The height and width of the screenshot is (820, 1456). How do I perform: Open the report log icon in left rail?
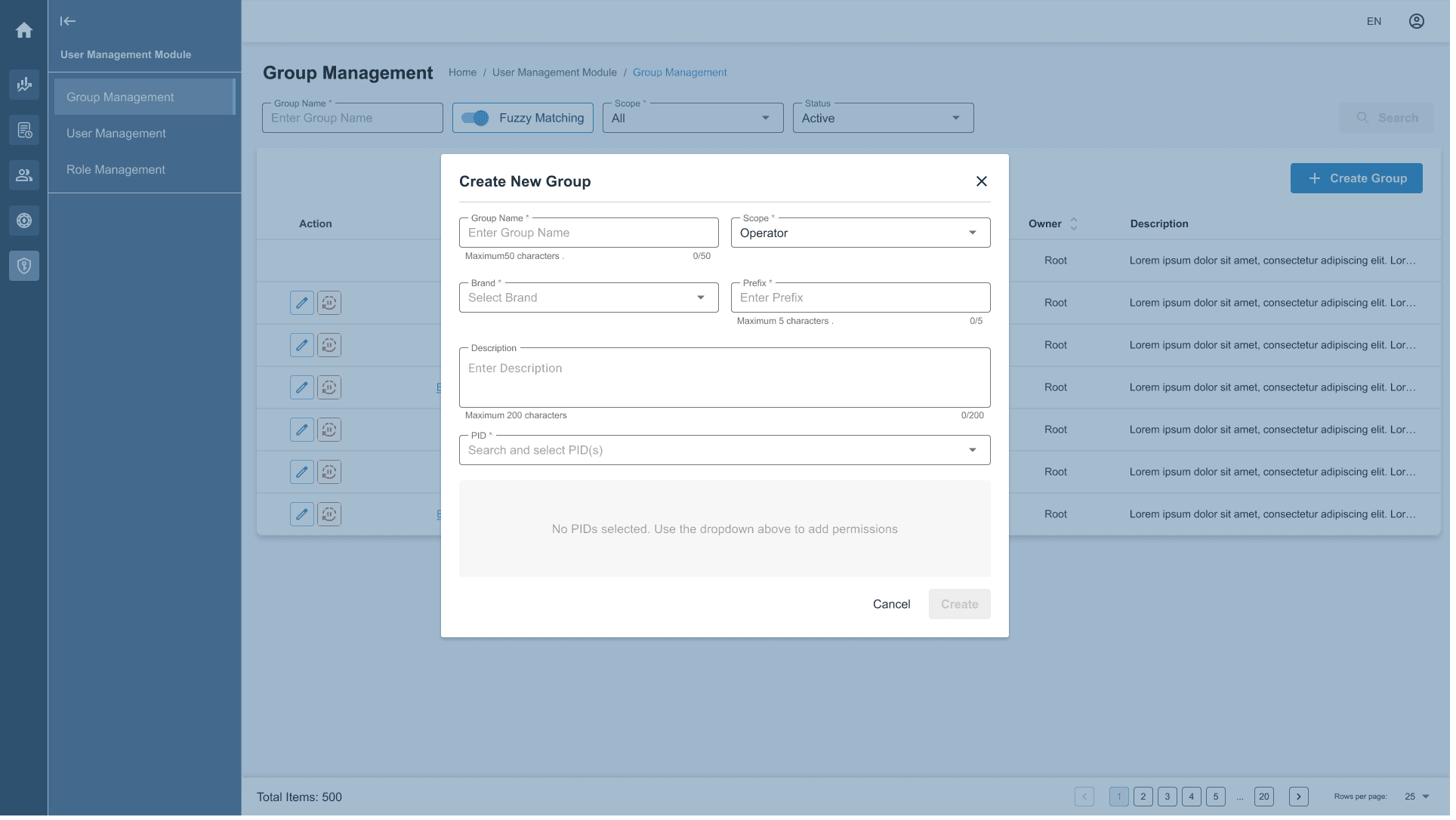(x=24, y=131)
